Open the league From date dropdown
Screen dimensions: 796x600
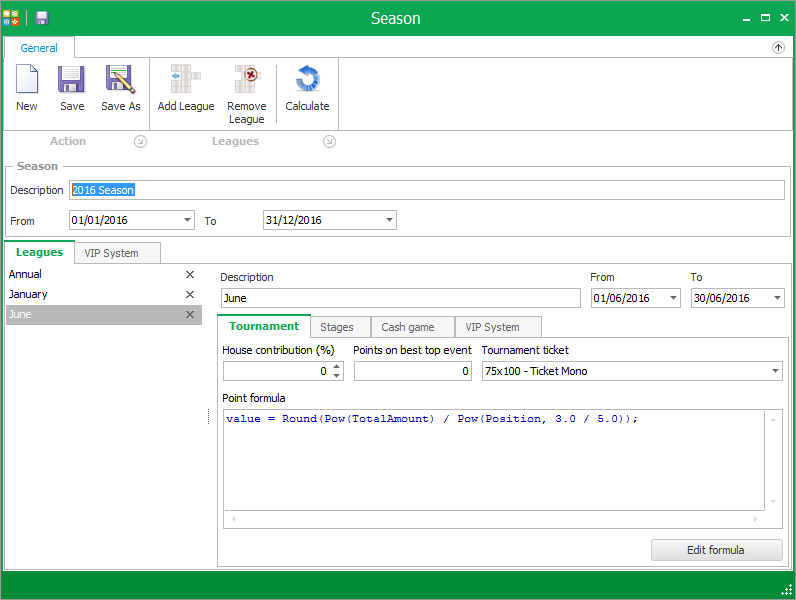(673, 298)
